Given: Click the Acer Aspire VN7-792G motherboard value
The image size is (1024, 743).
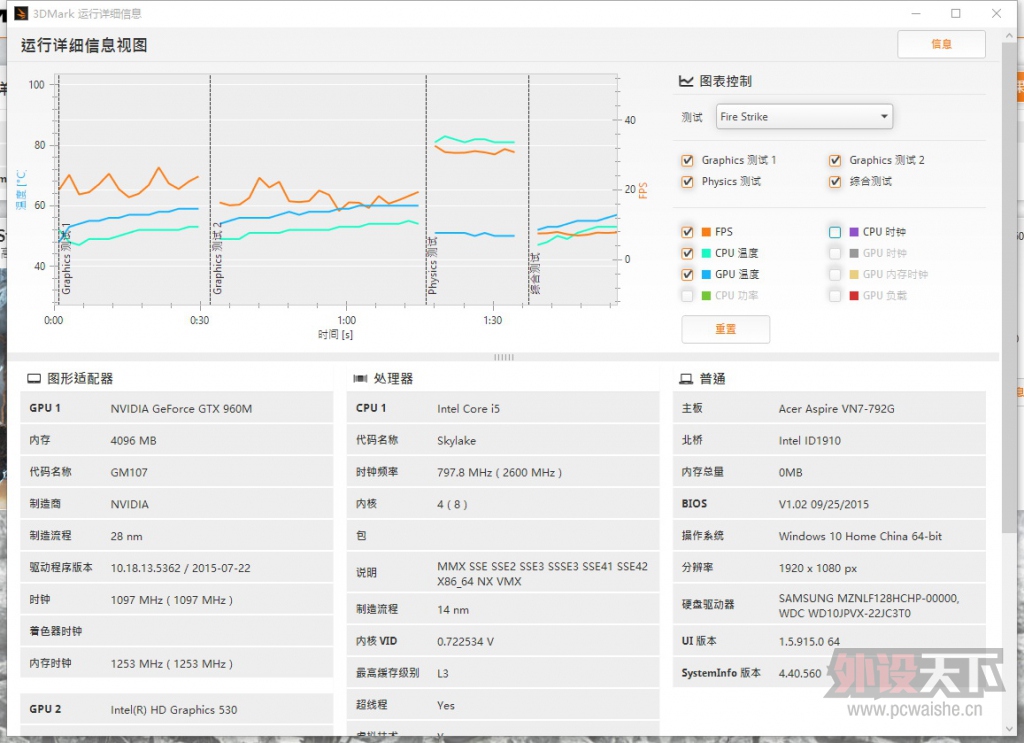Looking at the screenshot, I should click(x=837, y=409).
